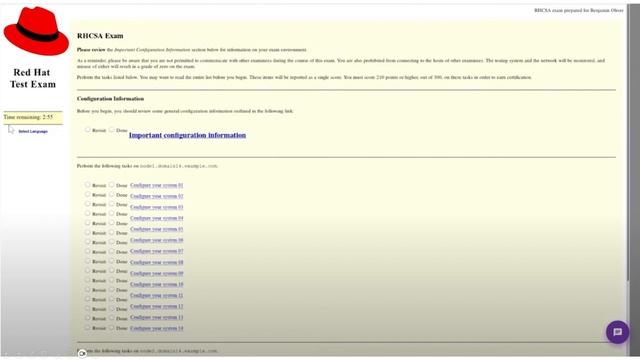Select Done for Configure your system 08
Screen dimensions: 640x360
(111, 251)
